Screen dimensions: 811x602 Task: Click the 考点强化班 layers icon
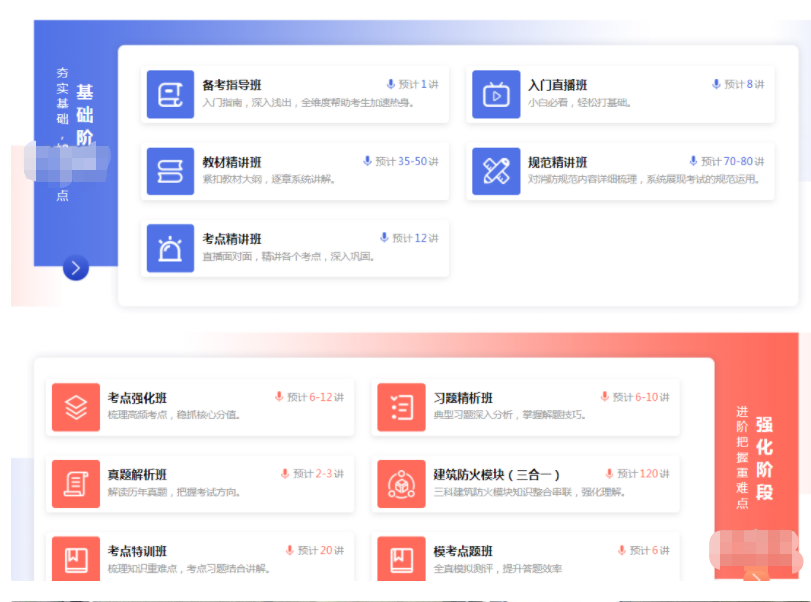click(76, 407)
